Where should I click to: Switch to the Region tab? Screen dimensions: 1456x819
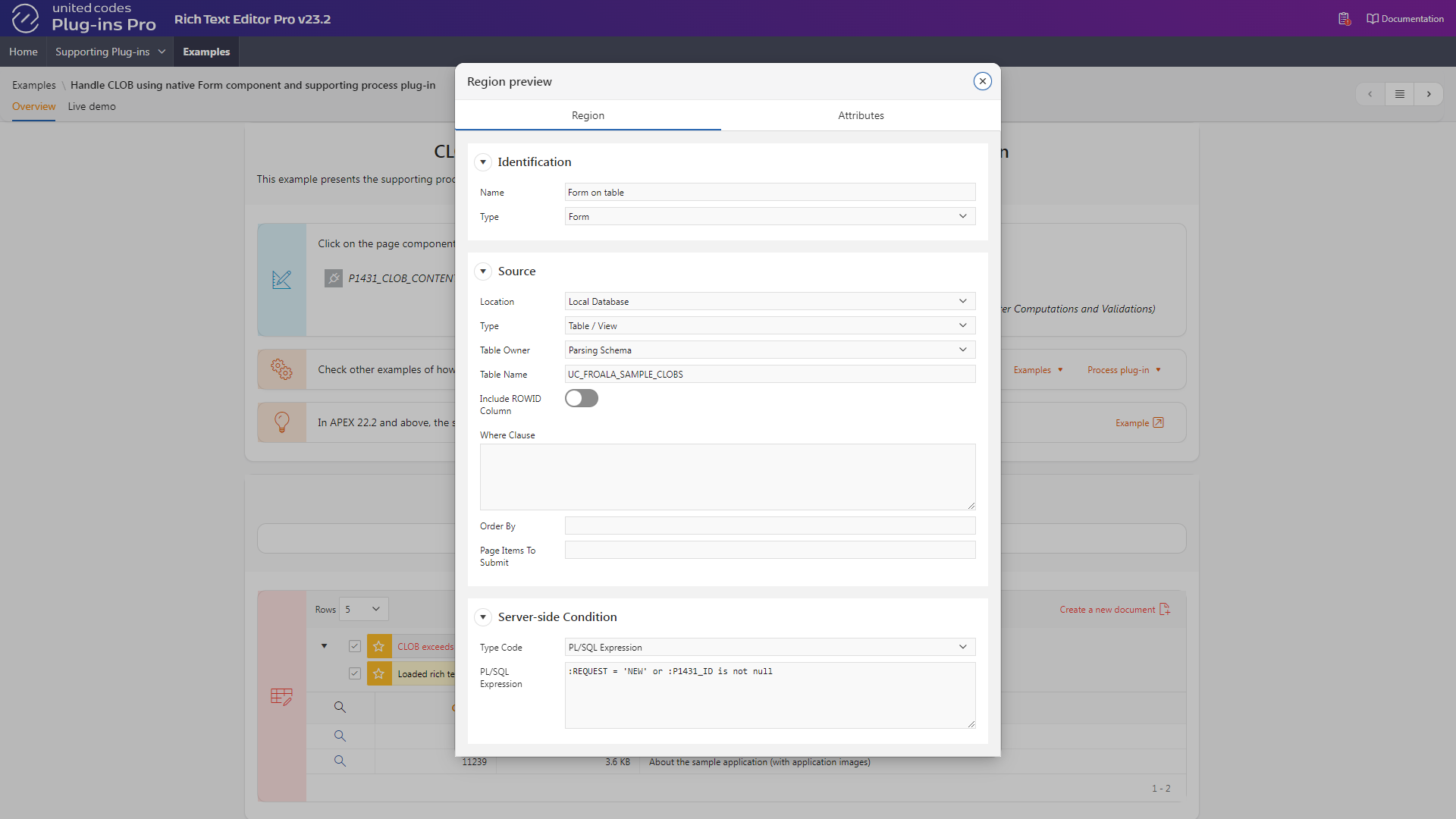(588, 115)
